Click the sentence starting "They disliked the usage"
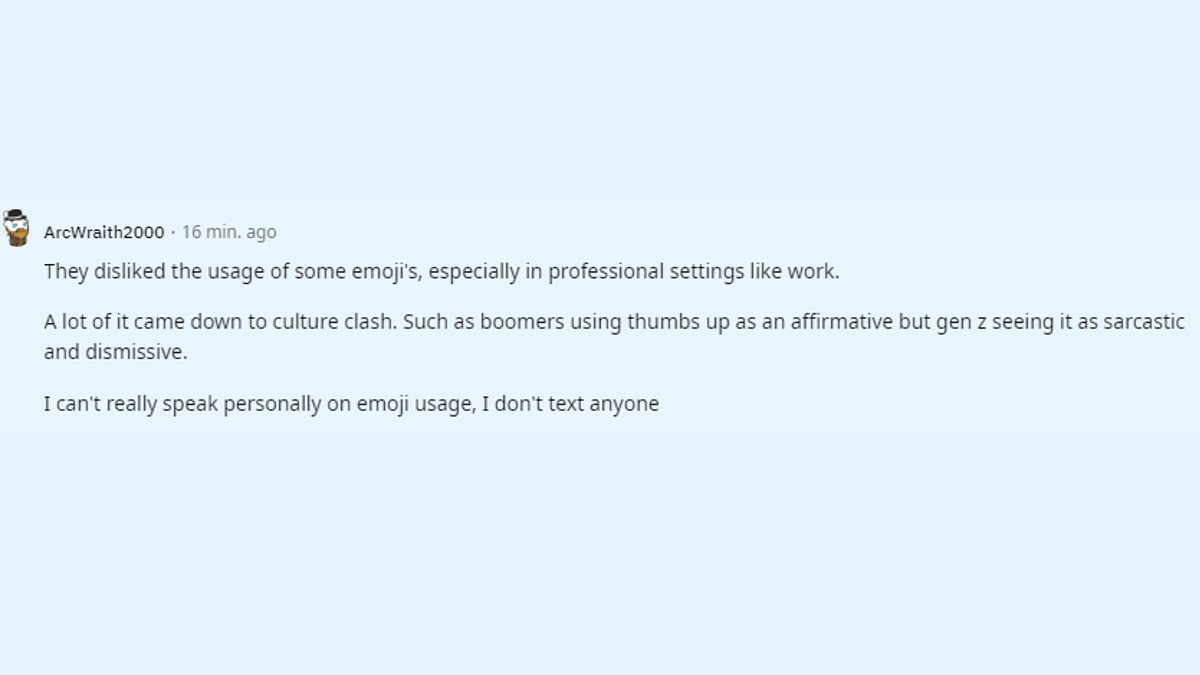1200x675 pixels. (441, 271)
